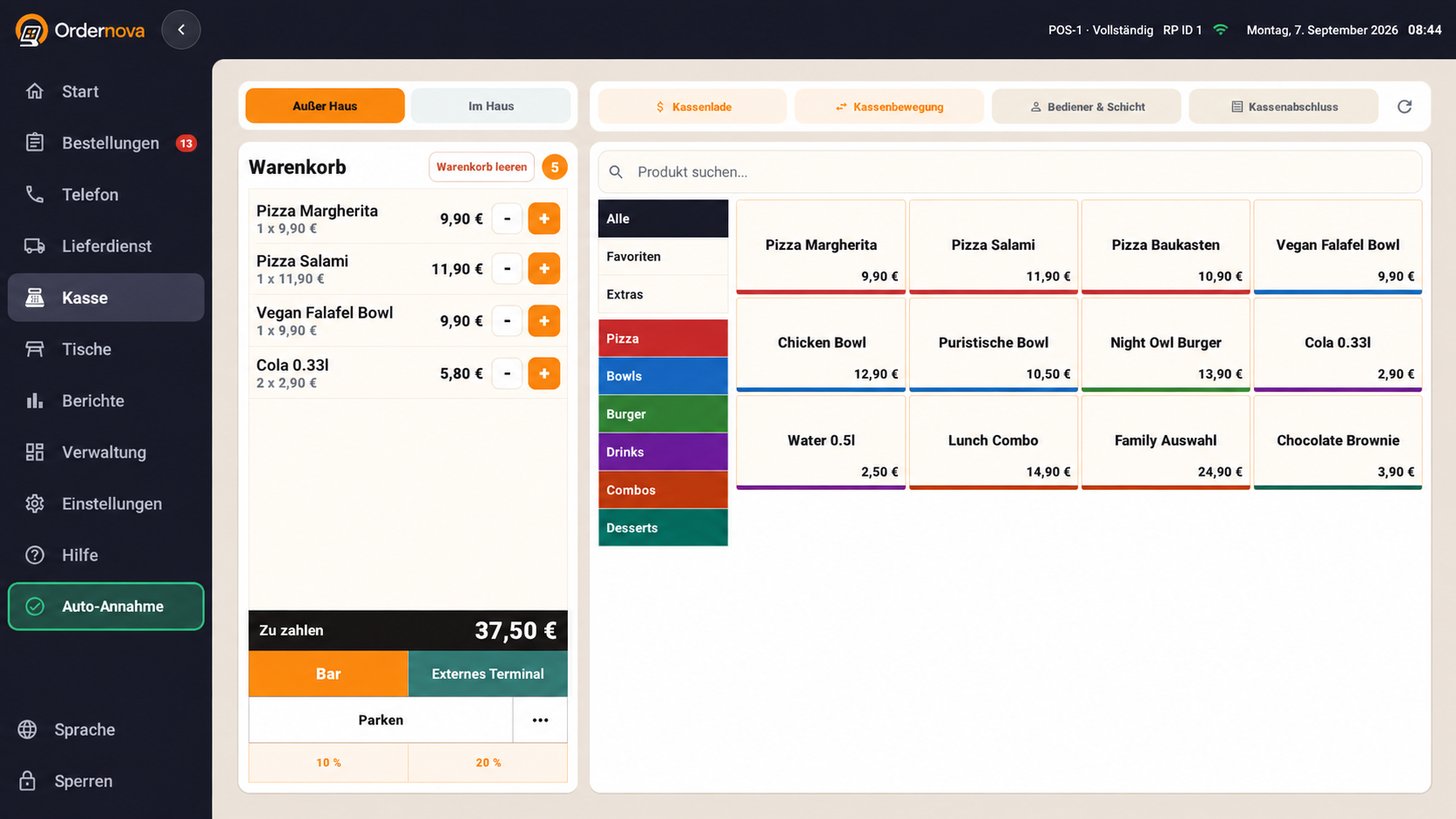Pay with Bar cash
The height and width of the screenshot is (819, 1456).
pyautogui.click(x=328, y=674)
